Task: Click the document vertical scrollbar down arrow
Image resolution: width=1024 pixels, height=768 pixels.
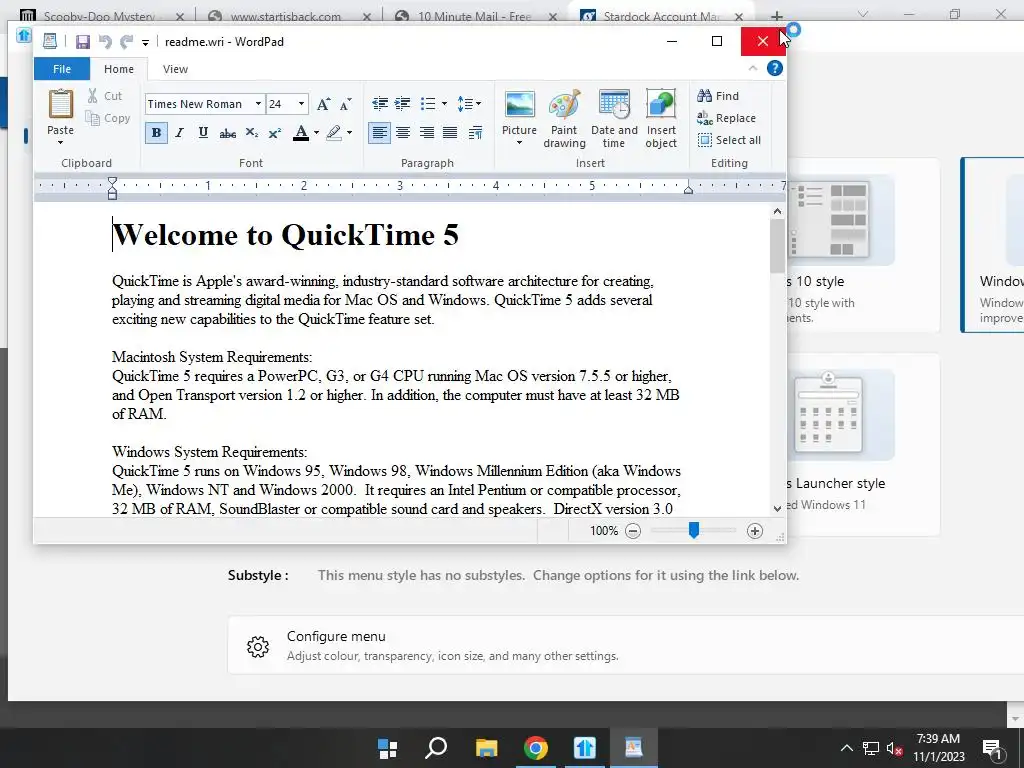Action: pos(777,508)
